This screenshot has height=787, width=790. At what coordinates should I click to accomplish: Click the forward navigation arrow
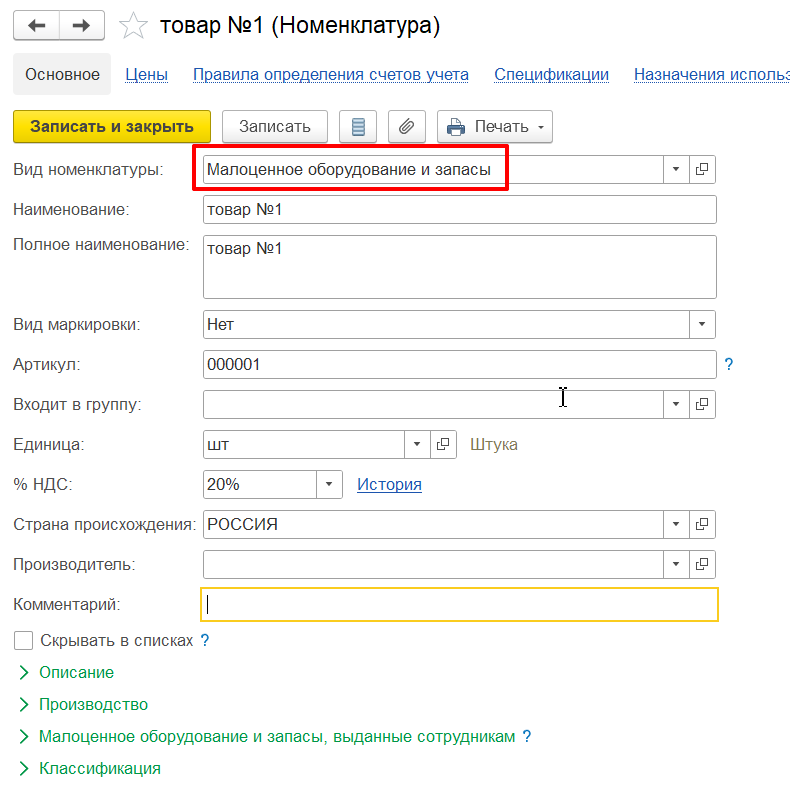(x=84, y=25)
